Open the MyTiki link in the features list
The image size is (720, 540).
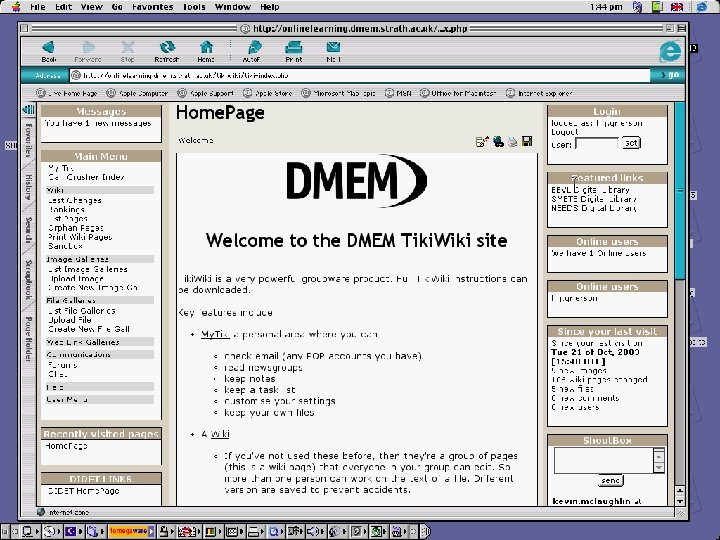pyautogui.click(x=215, y=334)
